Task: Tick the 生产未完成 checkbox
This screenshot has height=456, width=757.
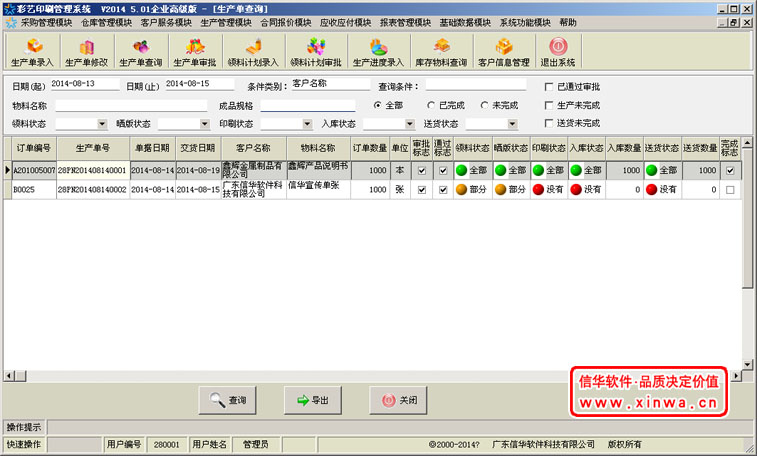Action: [548, 105]
